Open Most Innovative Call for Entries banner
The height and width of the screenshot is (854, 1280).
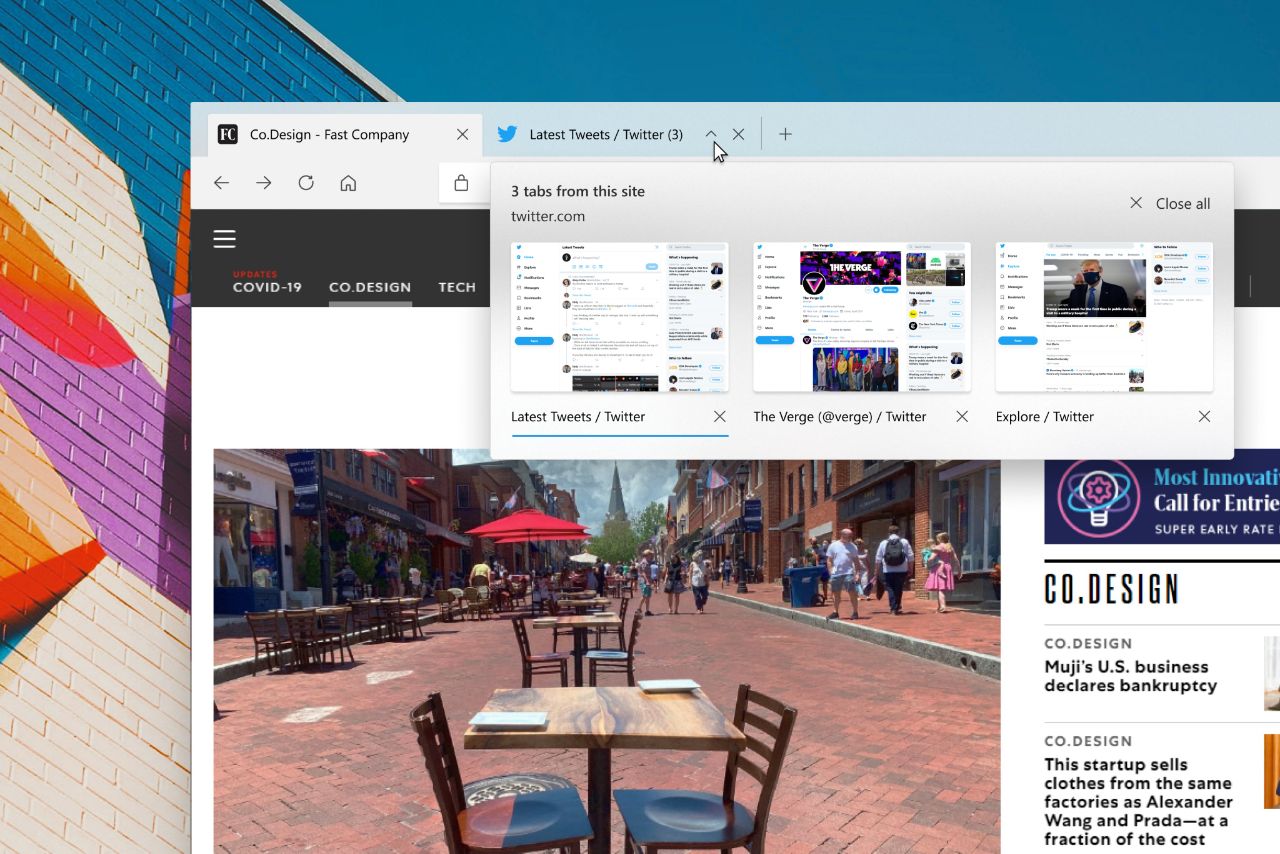tap(1162, 501)
